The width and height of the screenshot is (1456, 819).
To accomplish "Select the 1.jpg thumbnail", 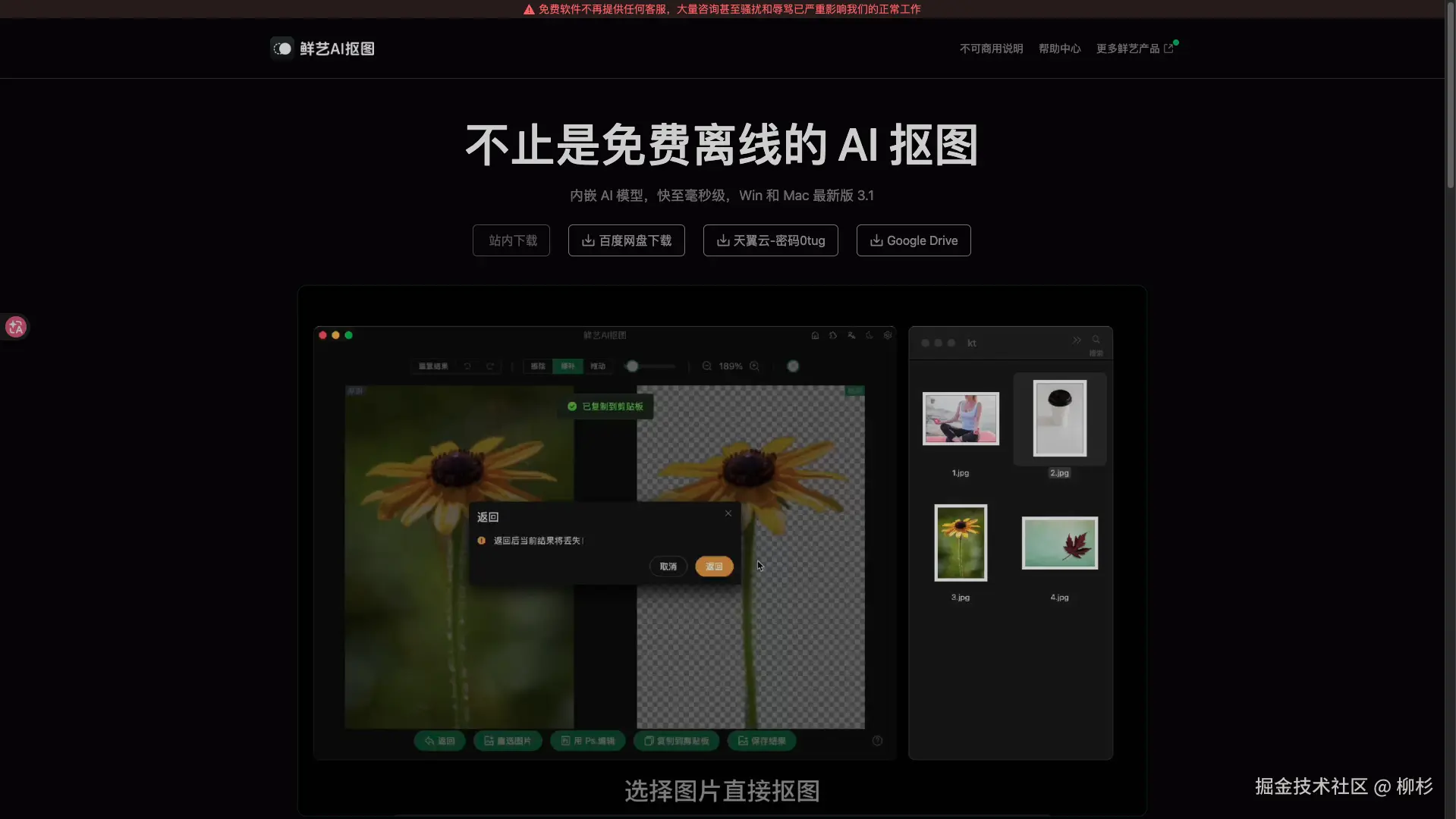I will click(961, 419).
